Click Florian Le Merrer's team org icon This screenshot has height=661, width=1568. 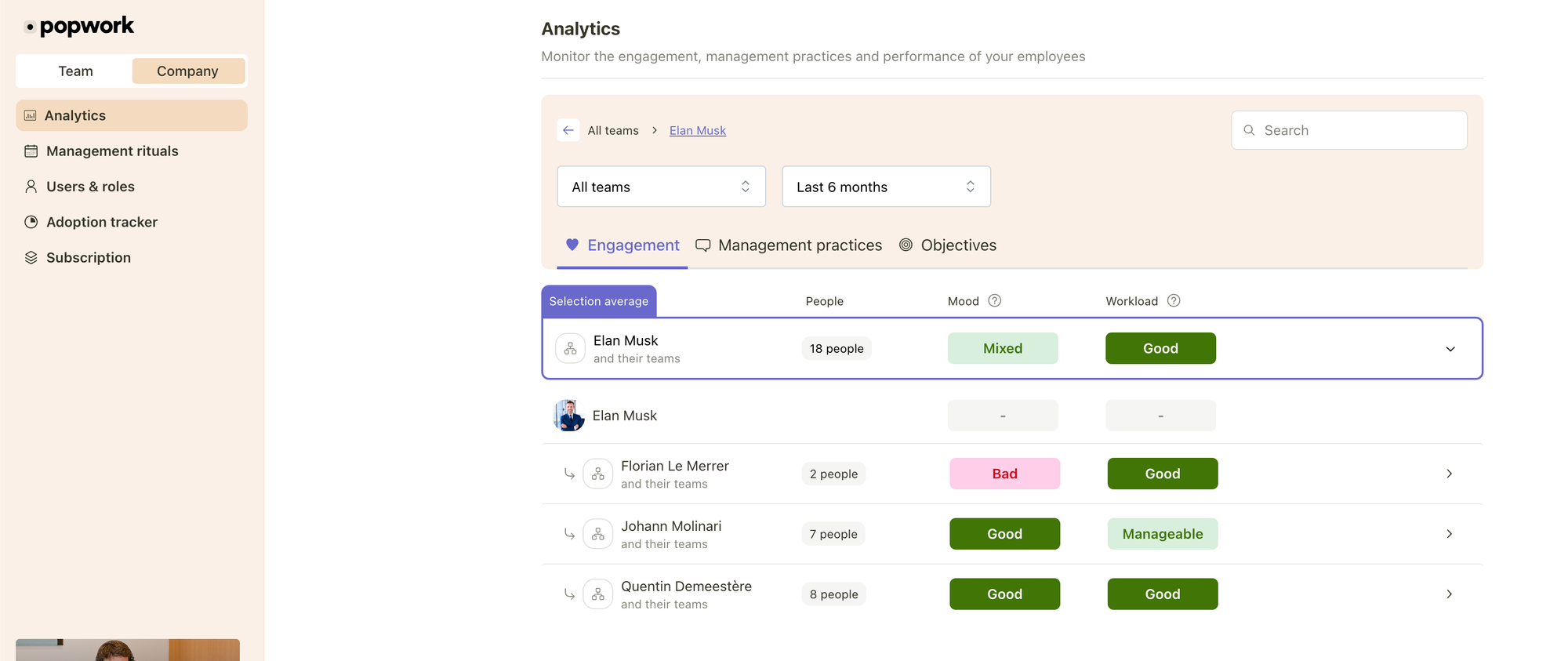click(x=597, y=474)
